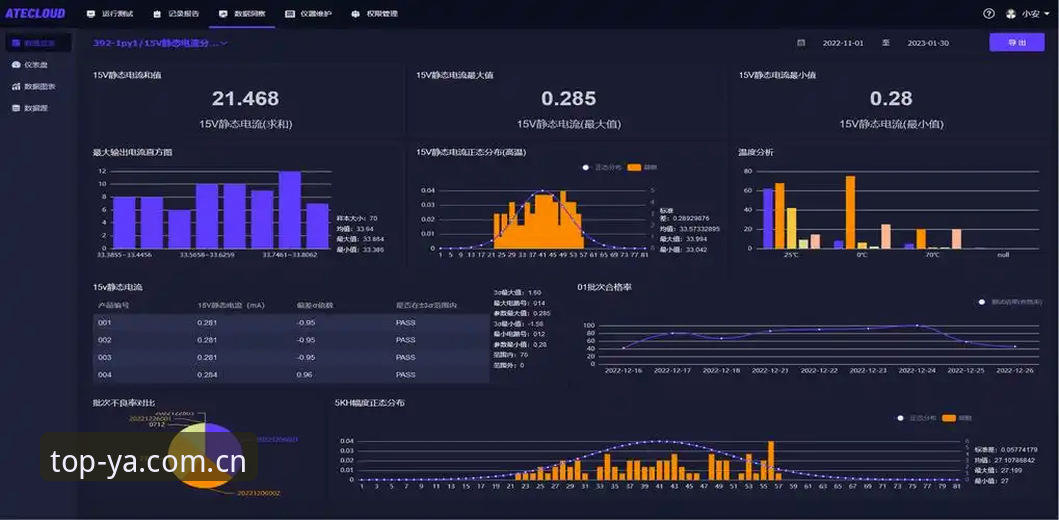
Task: Switch to the 仪器维护 tab
Action: pos(308,14)
